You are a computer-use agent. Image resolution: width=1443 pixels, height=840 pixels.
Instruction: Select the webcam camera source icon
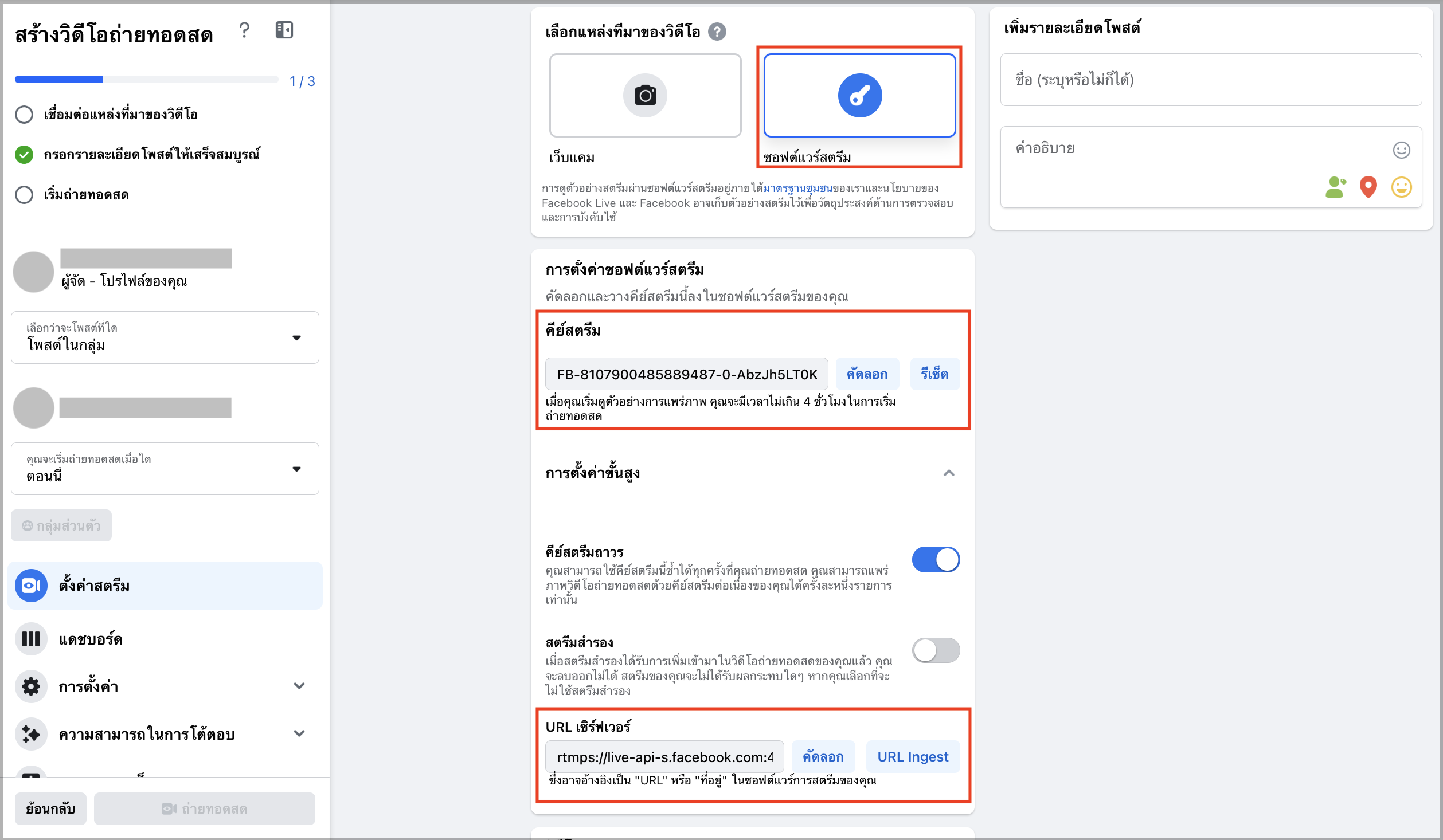click(645, 95)
